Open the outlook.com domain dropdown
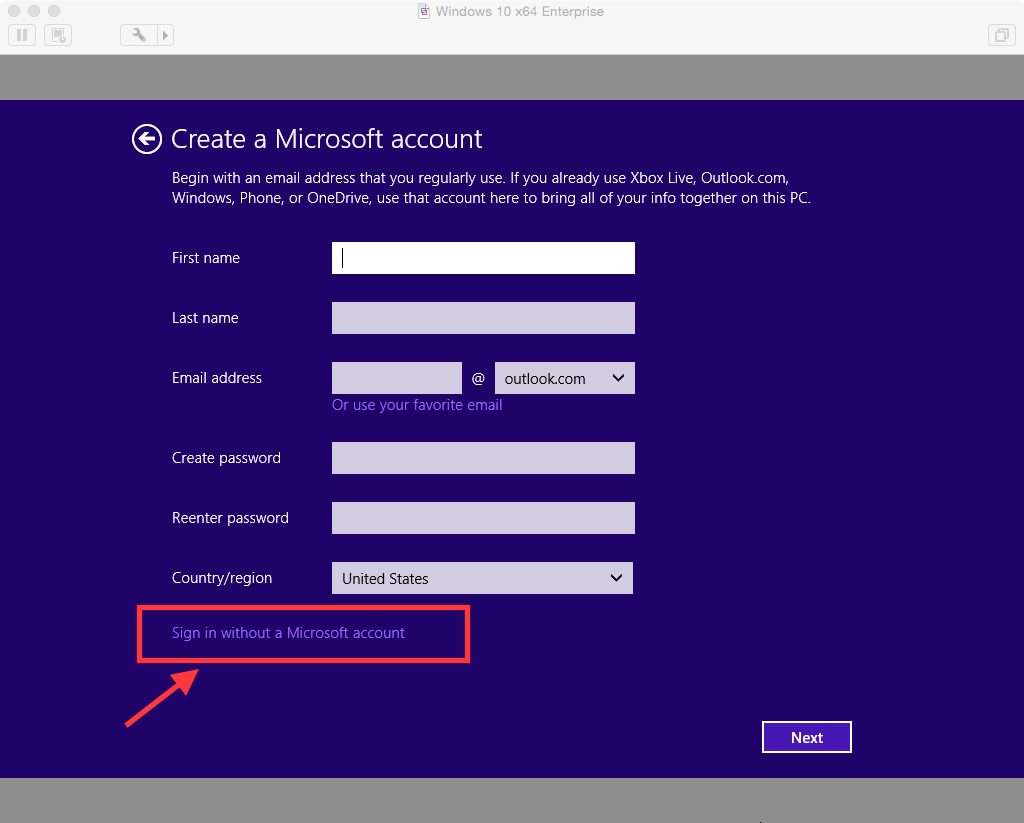 [565, 378]
